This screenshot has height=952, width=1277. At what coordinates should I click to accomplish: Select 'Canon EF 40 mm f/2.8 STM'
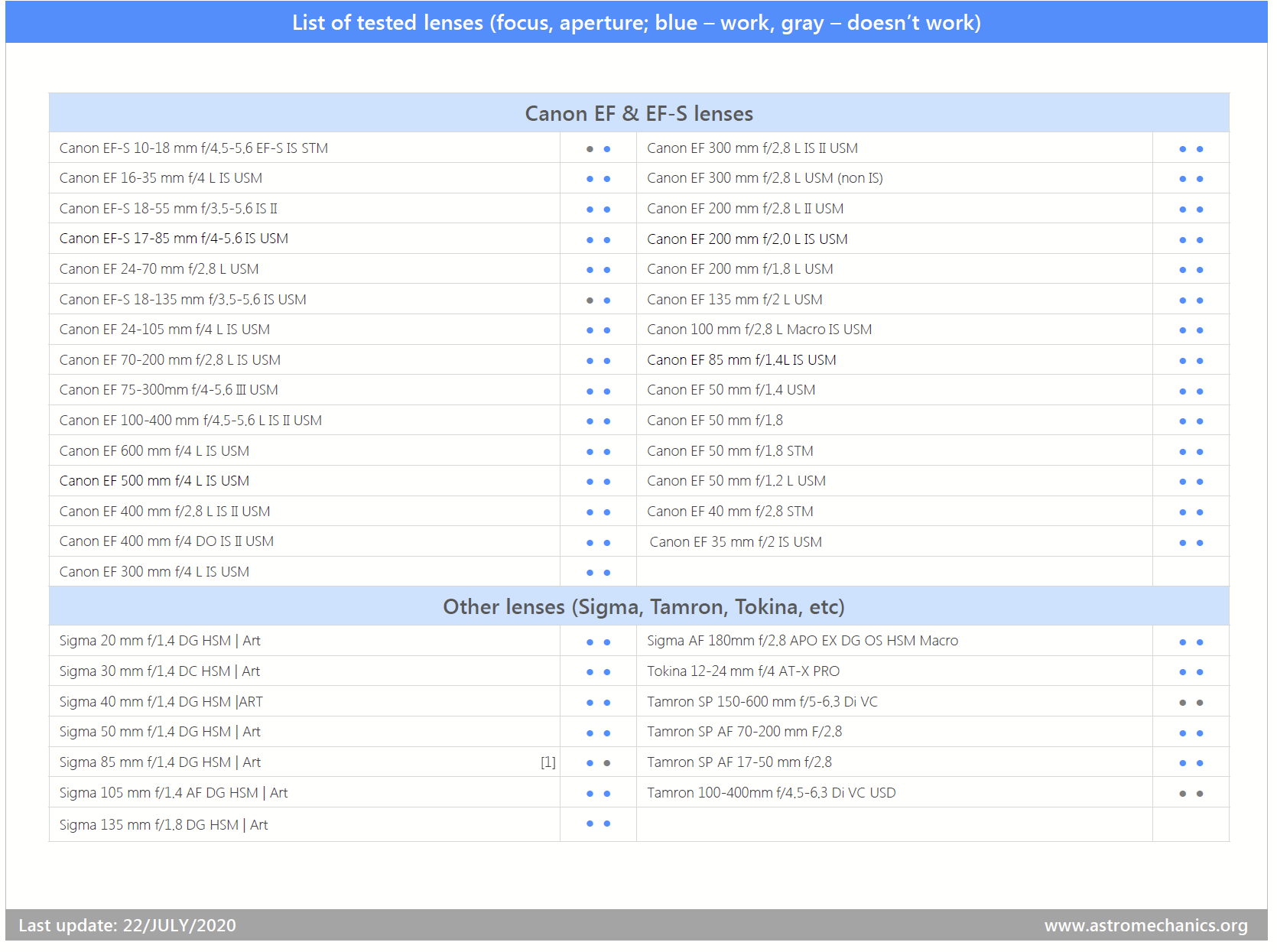pyautogui.click(x=730, y=512)
